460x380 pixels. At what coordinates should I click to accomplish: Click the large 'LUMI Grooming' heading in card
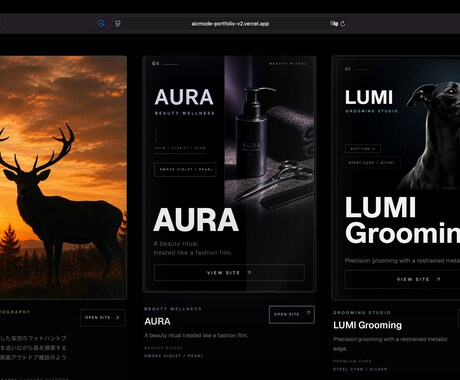403,221
